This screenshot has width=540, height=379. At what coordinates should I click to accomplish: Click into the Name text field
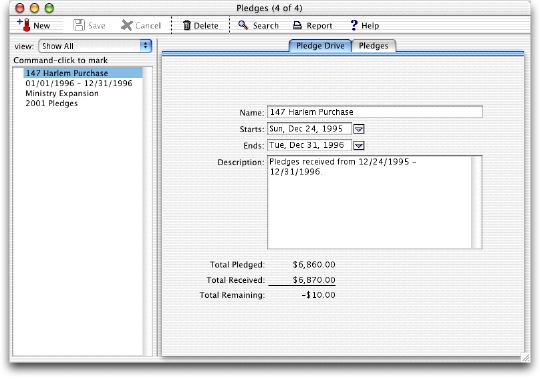pyautogui.click(x=375, y=112)
